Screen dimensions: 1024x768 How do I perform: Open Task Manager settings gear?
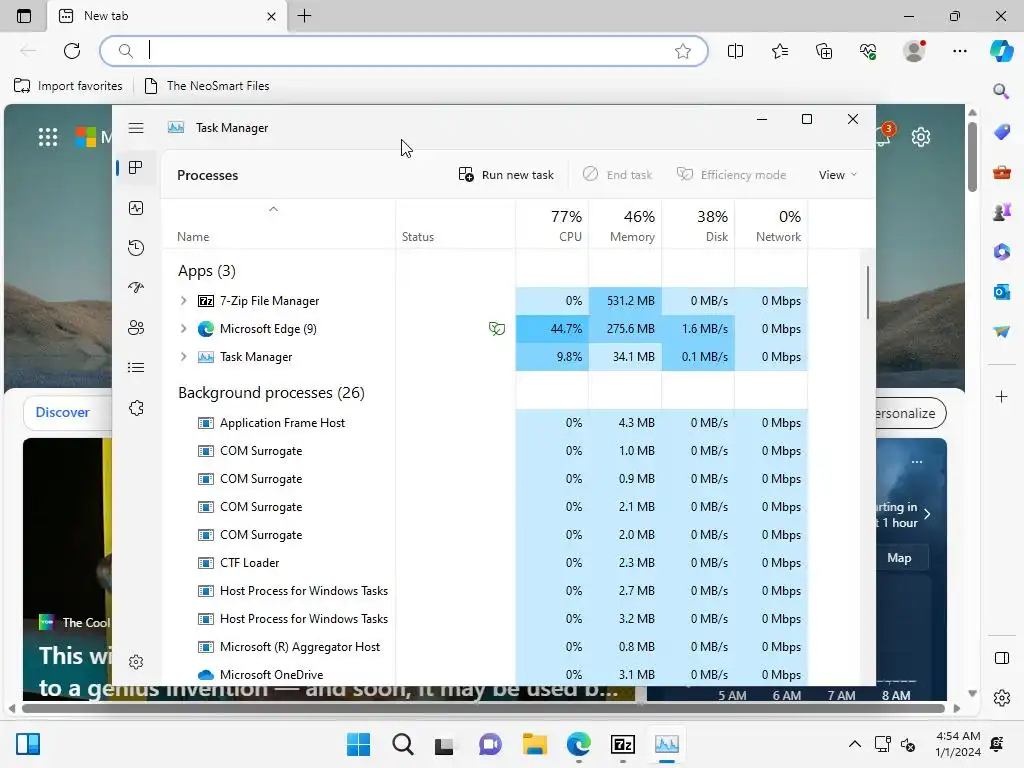(136, 662)
